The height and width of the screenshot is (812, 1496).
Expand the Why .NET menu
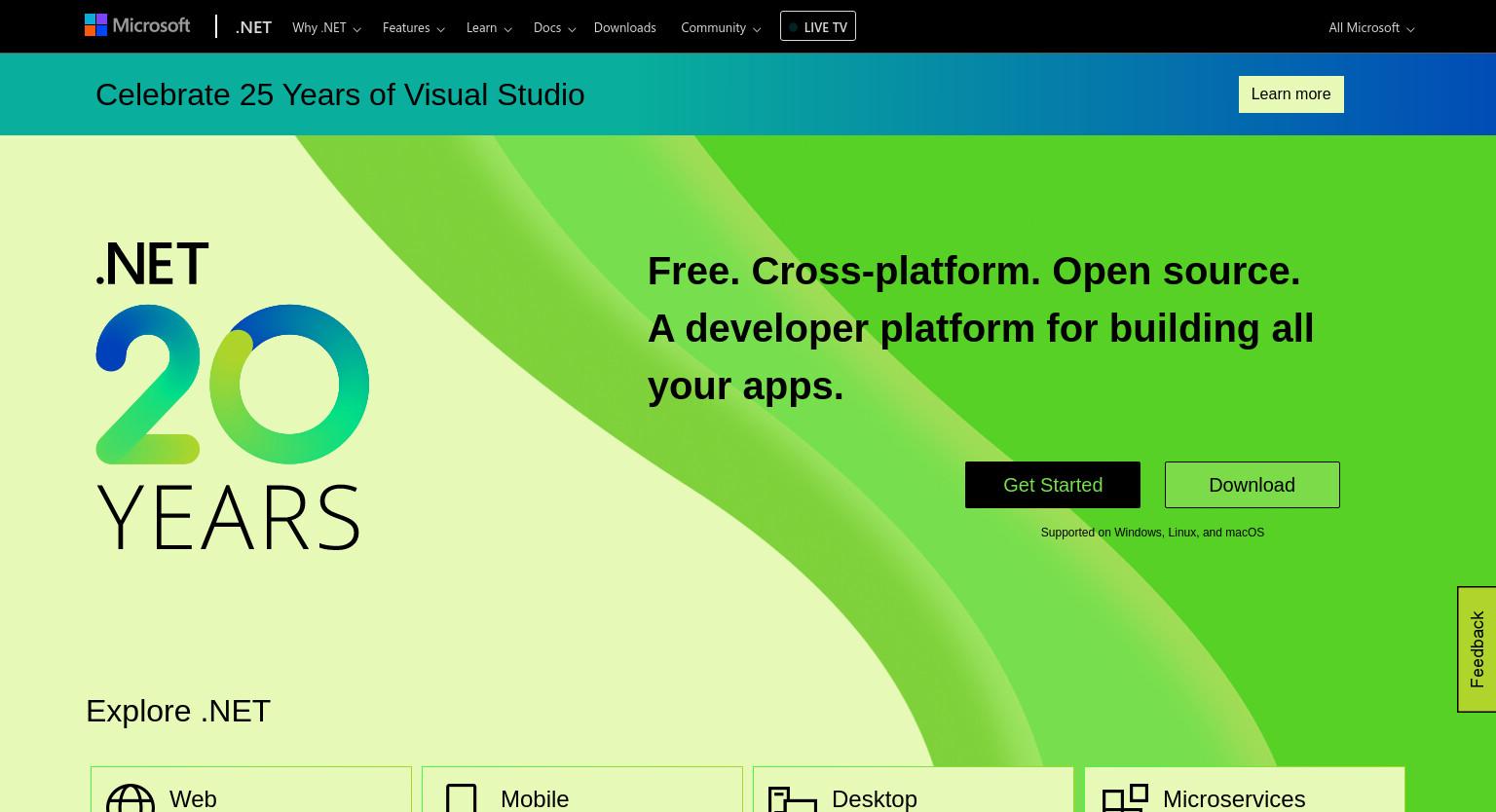pos(326,27)
